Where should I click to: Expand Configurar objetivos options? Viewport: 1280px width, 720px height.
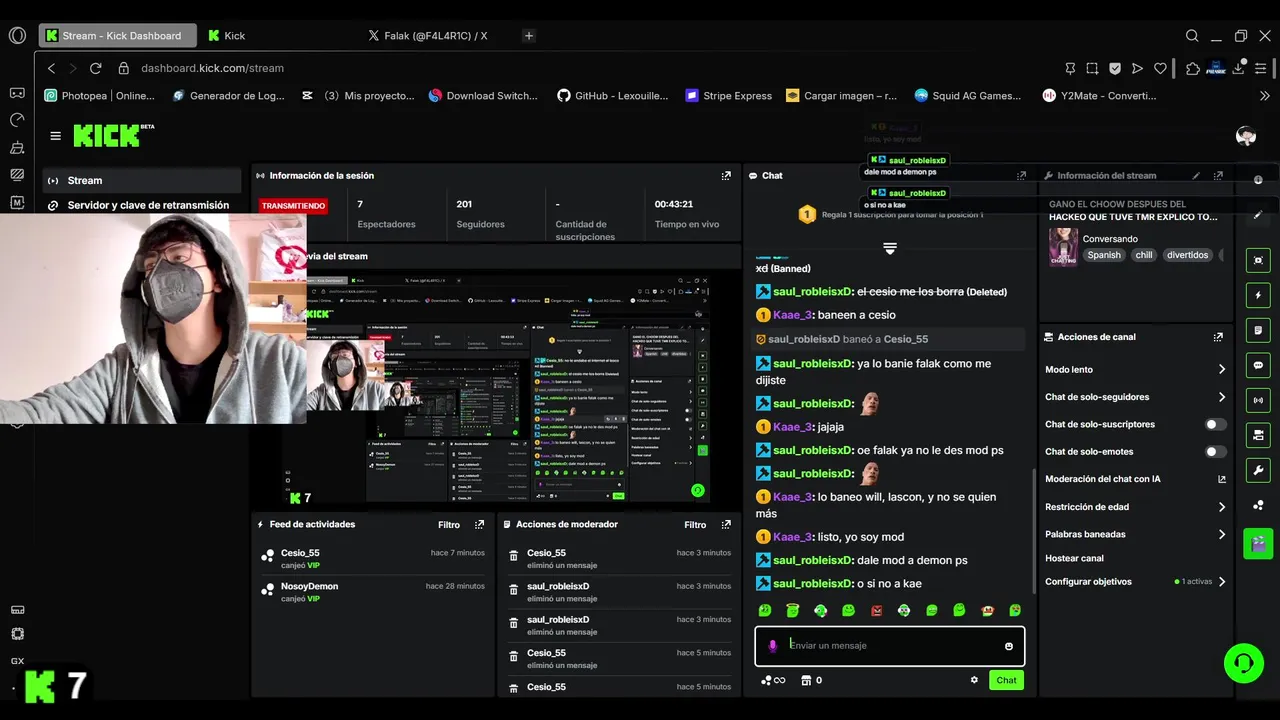(x=1221, y=581)
